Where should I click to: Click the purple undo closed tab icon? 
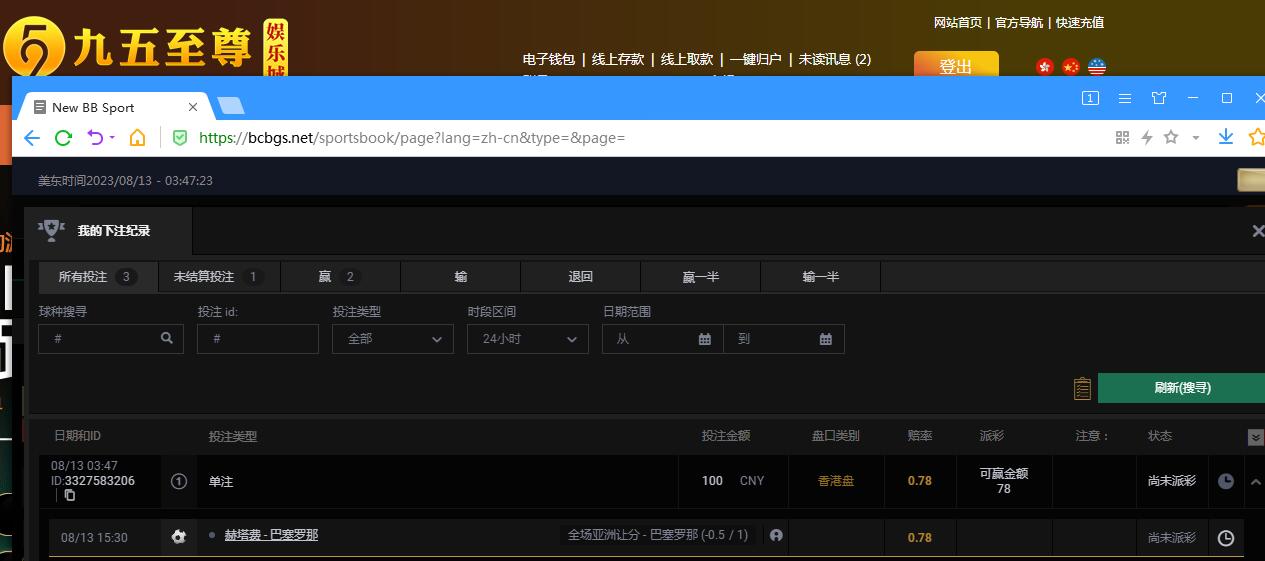[96, 138]
